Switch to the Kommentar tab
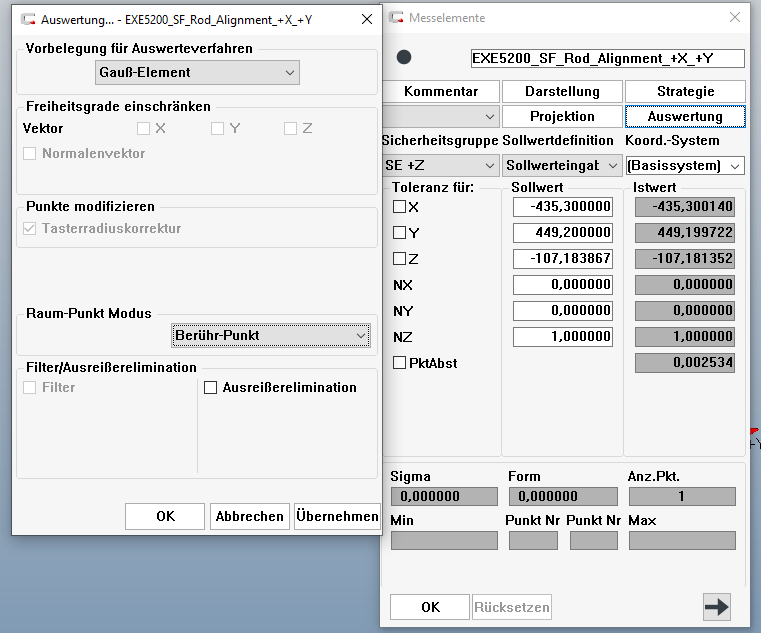The height and width of the screenshot is (633, 761). pyautogui.click(x=440, y=92)
